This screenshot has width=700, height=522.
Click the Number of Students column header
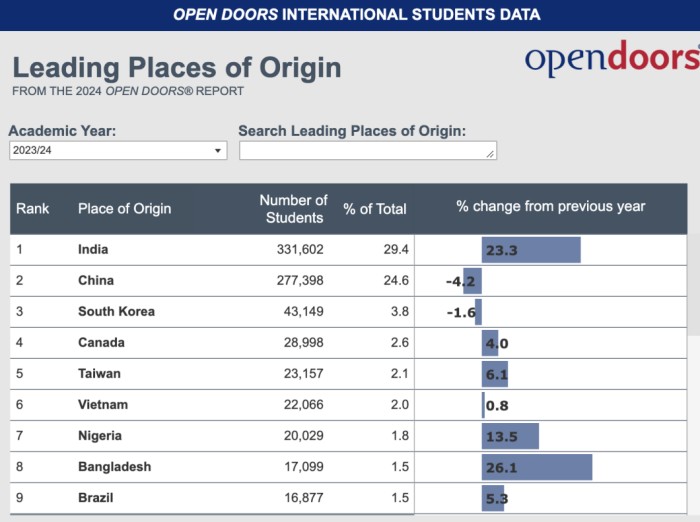coord(293,208)
